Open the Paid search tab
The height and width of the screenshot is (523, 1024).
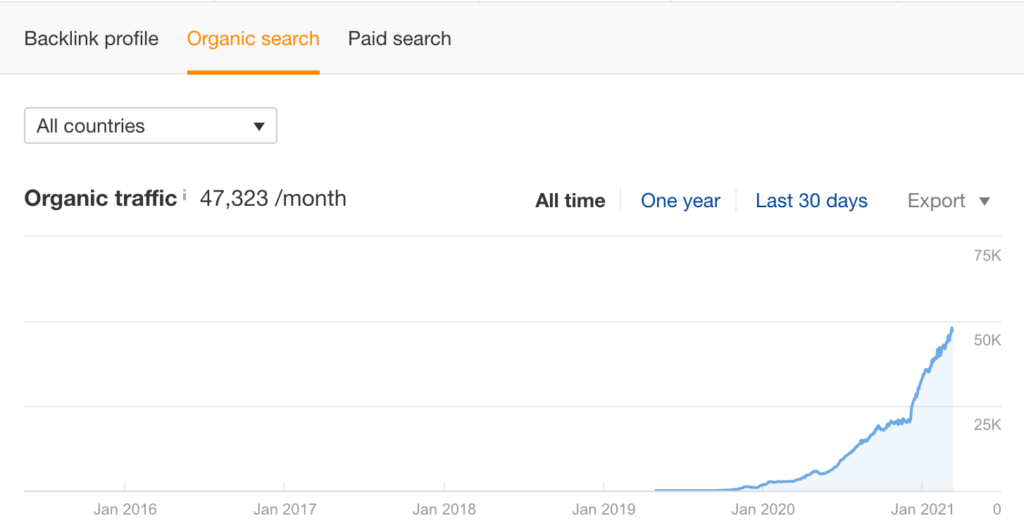tap(399, 39)
